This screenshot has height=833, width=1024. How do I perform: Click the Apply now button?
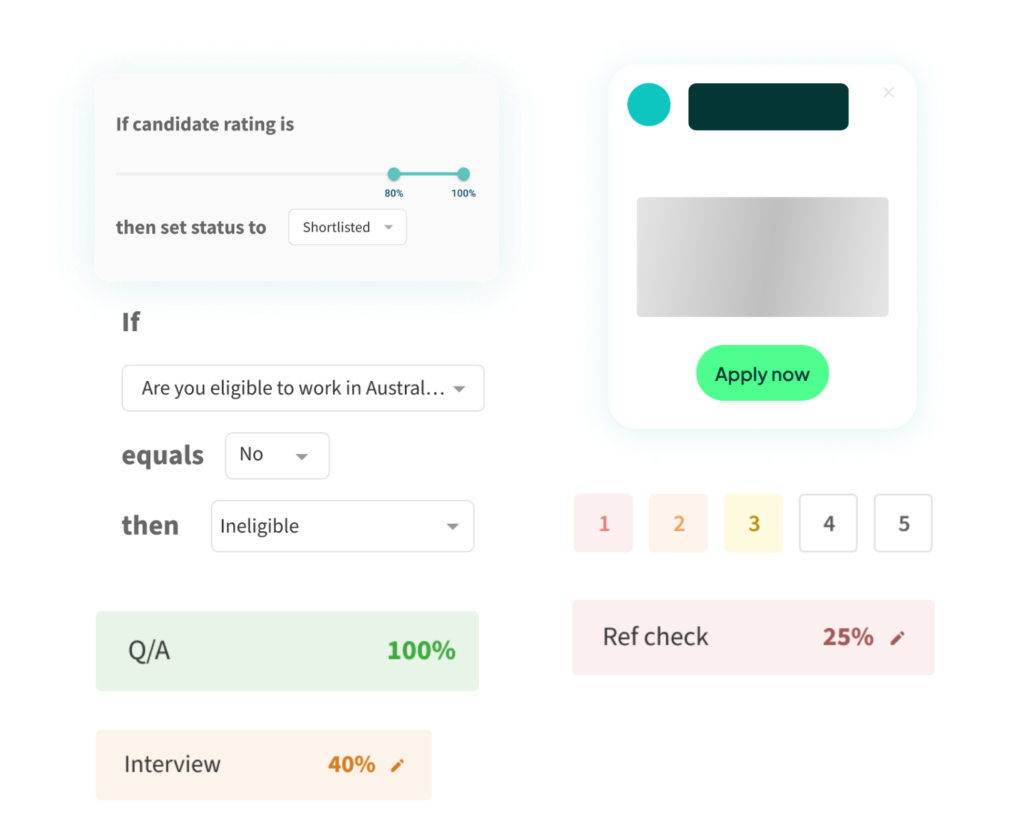click(762, 373)
